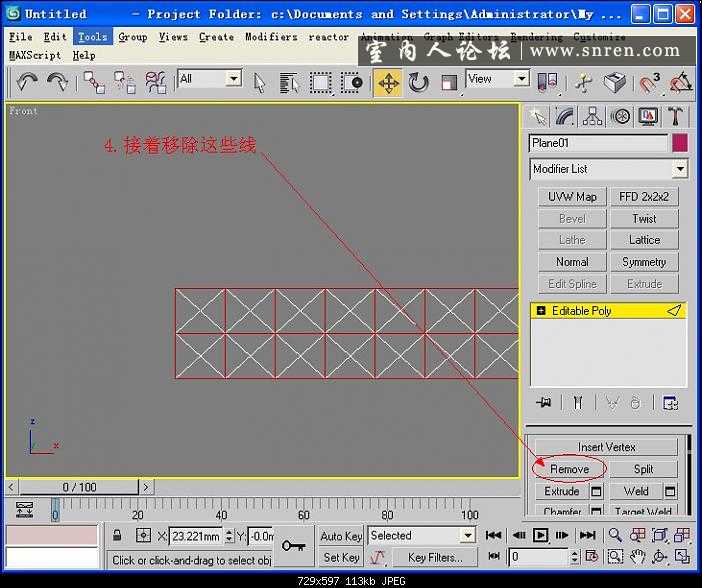Click the Pin Stack icon
Screen dimensions: 702x588
click(544, 402)
